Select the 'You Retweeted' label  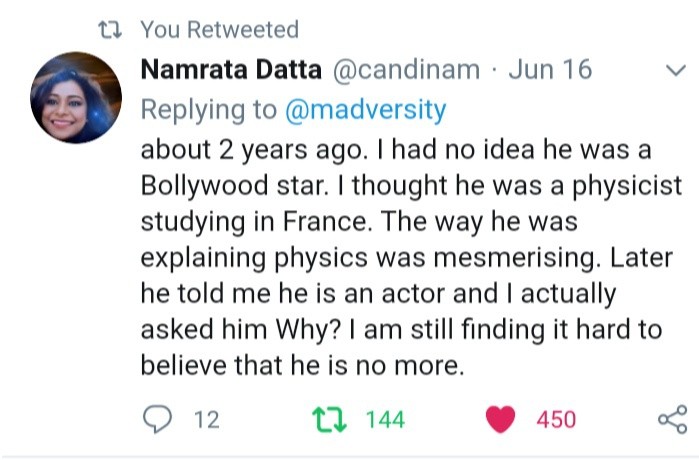pyautogui.click(x=218, y=30)
